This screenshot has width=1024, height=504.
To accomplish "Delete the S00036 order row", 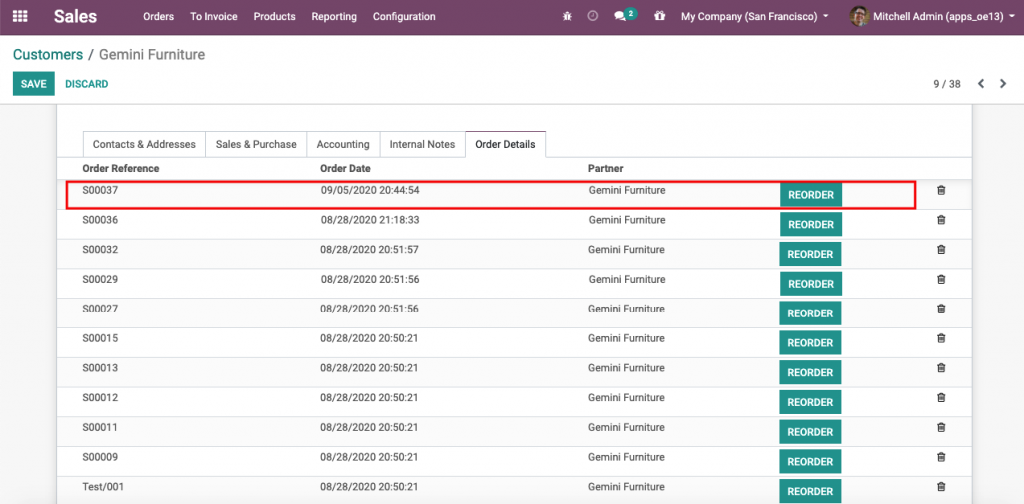I will [941, 220].
